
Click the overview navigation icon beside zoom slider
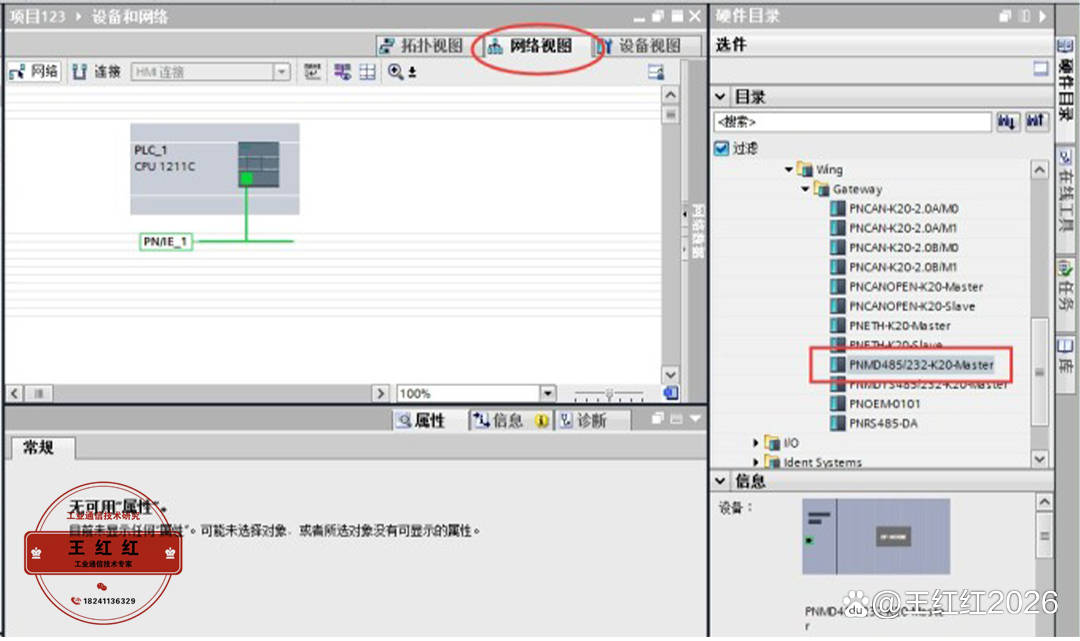pos(671,393)
